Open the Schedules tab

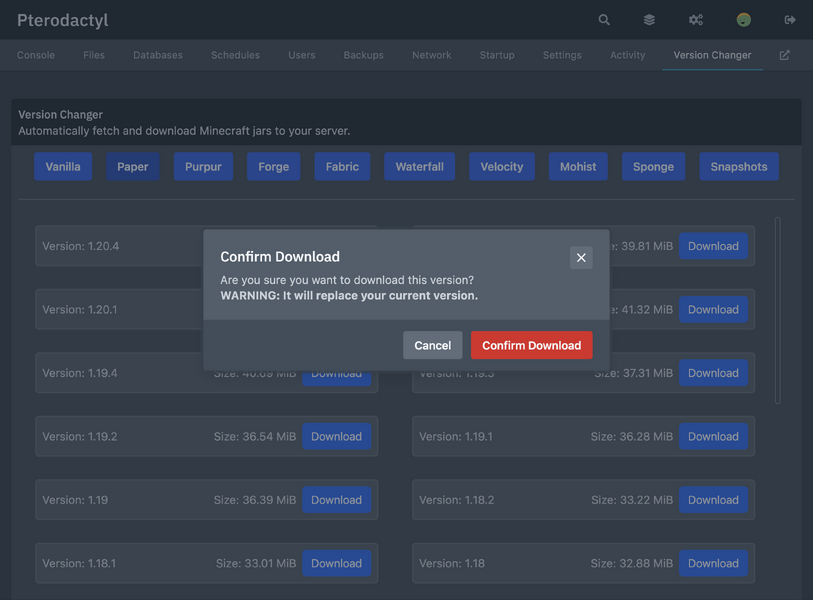pos(235,55)
